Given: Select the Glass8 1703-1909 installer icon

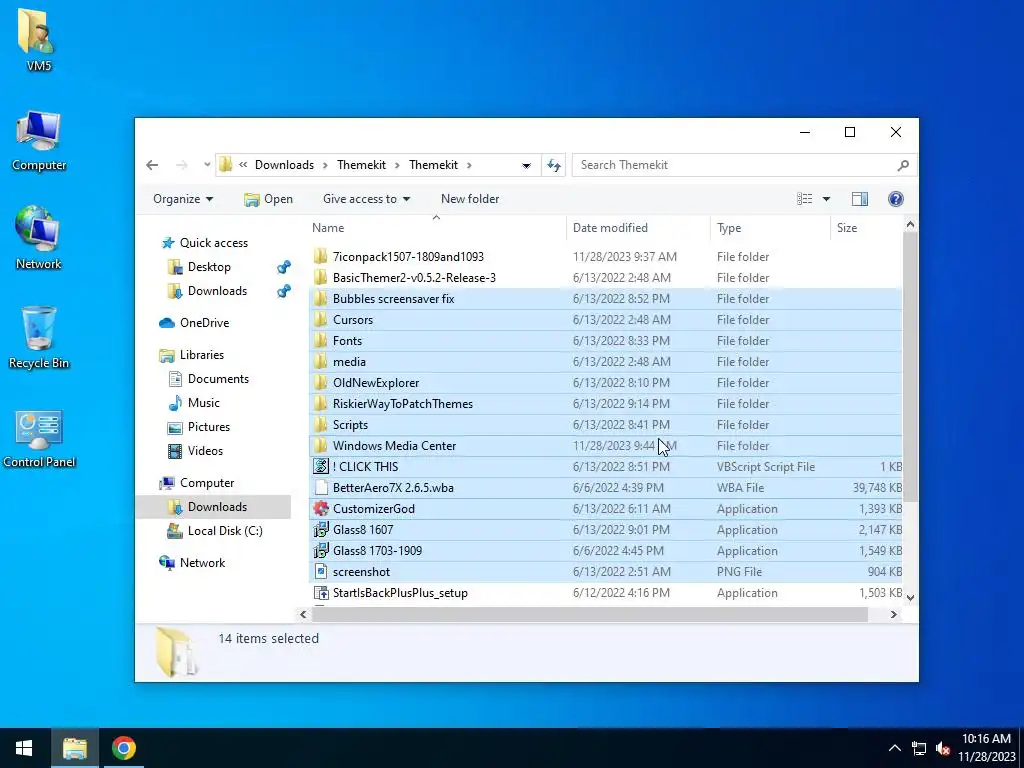Looking at the screenshot, I should [321, 551].
